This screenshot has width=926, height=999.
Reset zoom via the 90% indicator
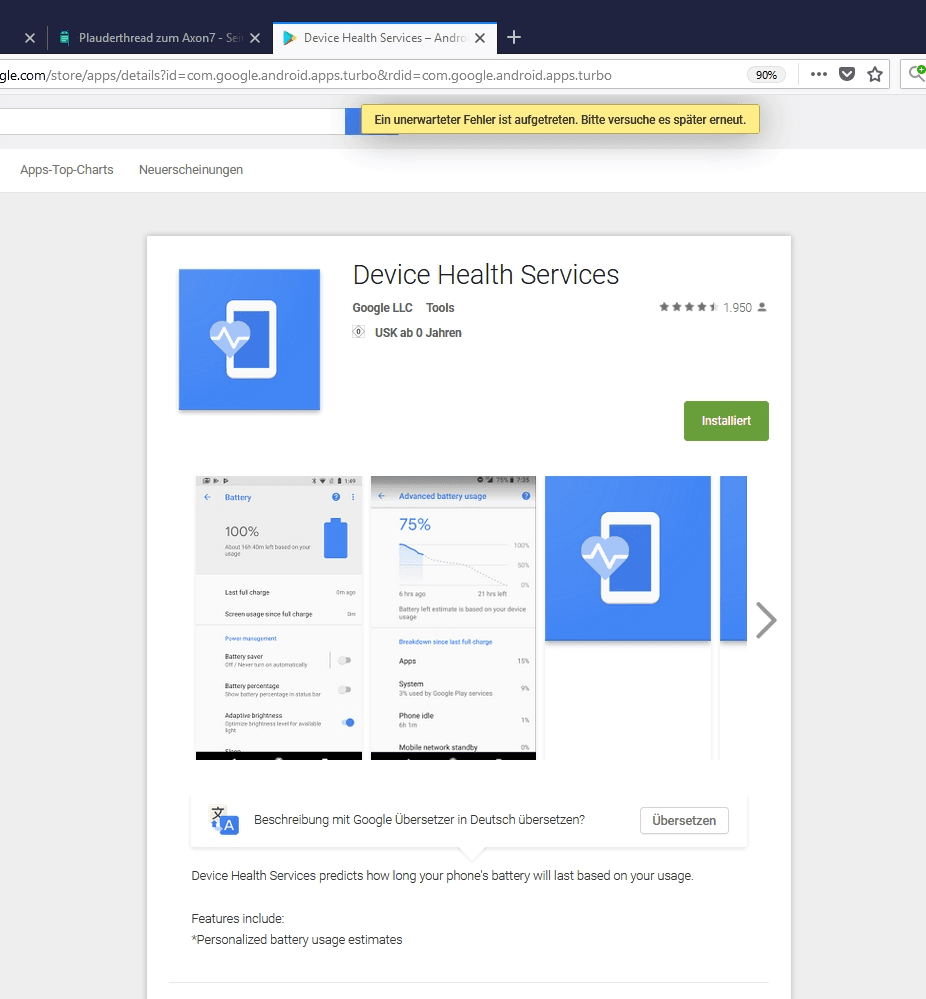point(766,75)
